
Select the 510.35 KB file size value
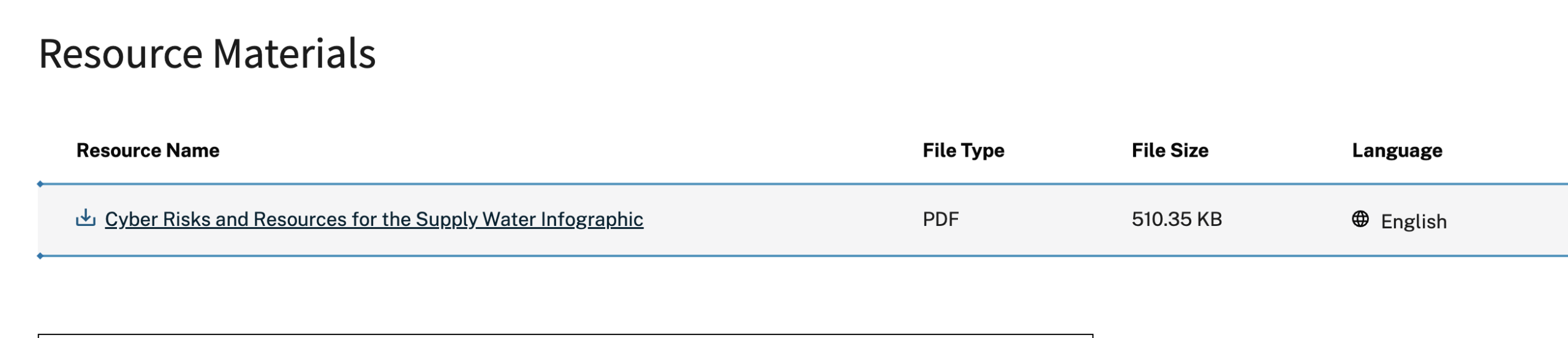point(1176,219)
